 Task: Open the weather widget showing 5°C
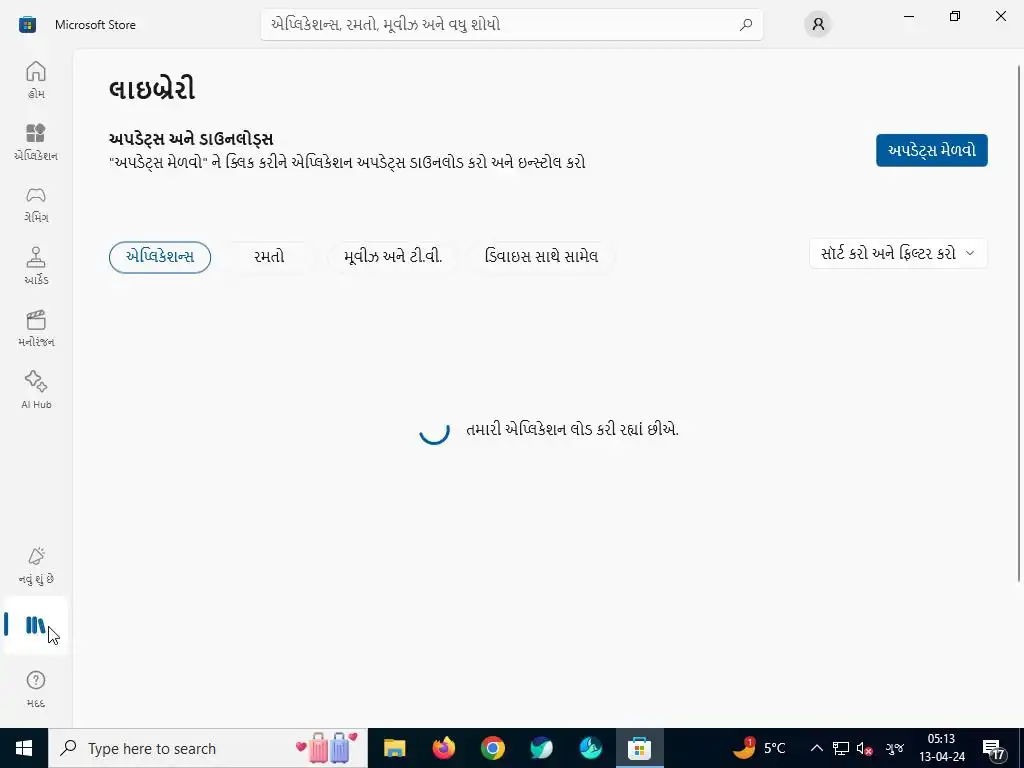(759, 748)
